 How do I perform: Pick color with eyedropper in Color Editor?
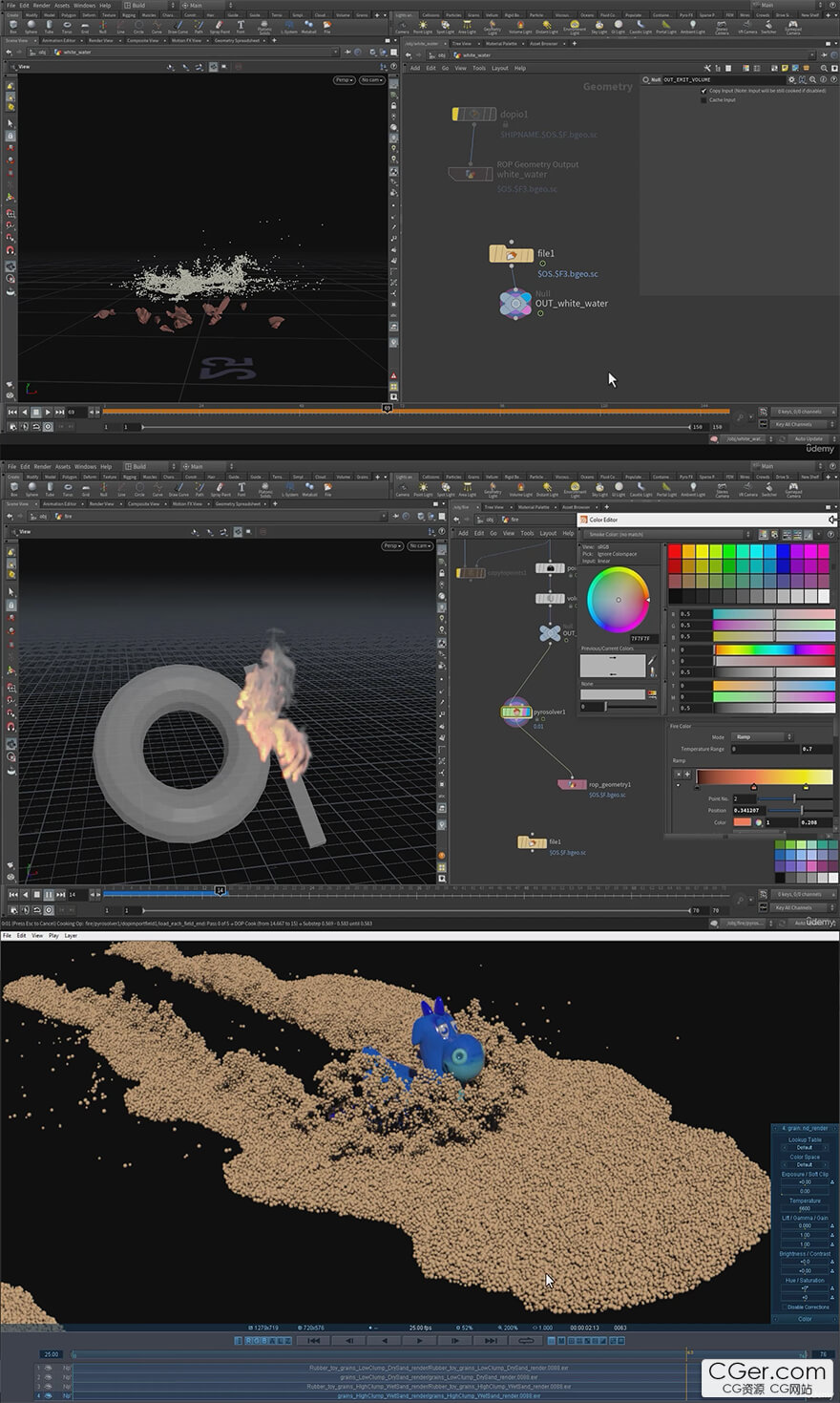[652, 661]
